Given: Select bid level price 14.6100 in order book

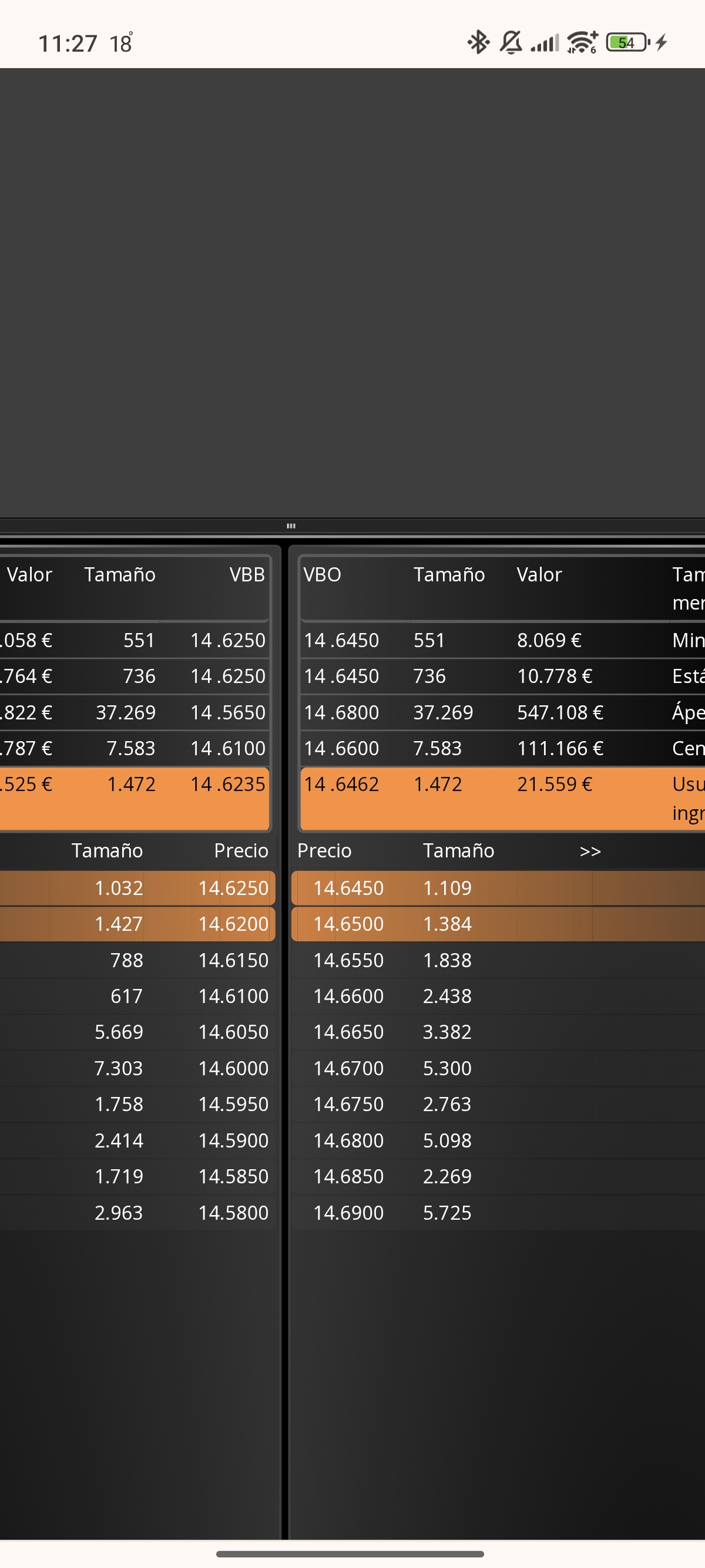Looking at the screenshot, I should click(233, 997).
